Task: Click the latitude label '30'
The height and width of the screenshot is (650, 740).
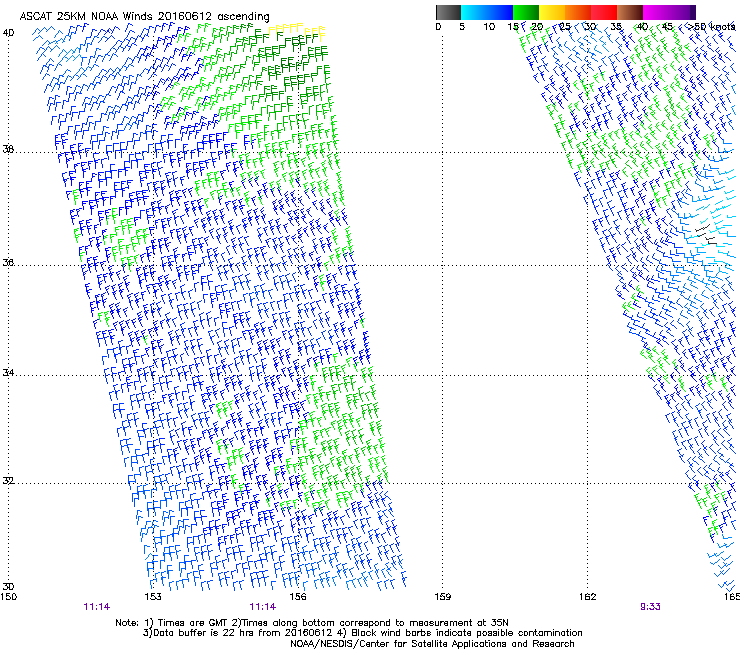Action: [8, 586]
